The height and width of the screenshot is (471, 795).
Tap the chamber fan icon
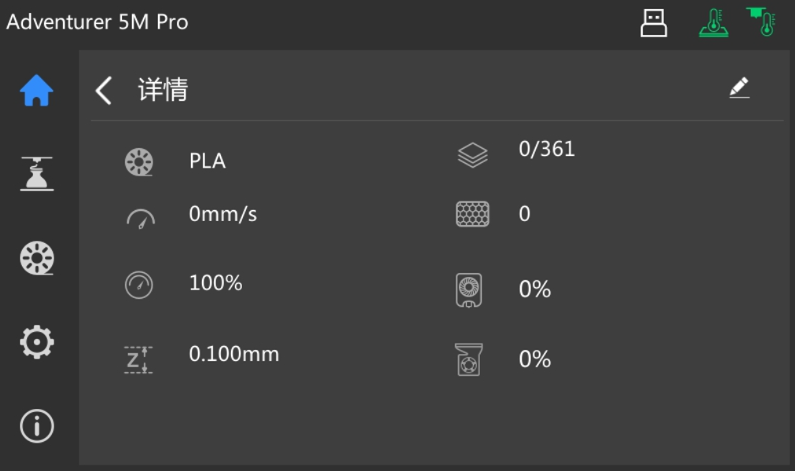[468, 359]
